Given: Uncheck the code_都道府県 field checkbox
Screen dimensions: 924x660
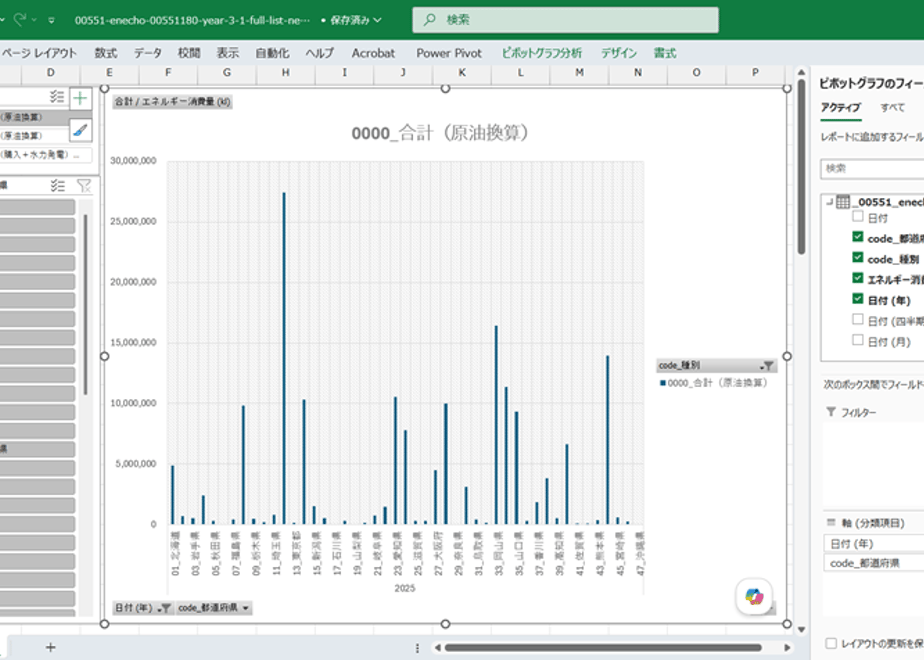Looking at the screenshot, I should coord(858,237).
